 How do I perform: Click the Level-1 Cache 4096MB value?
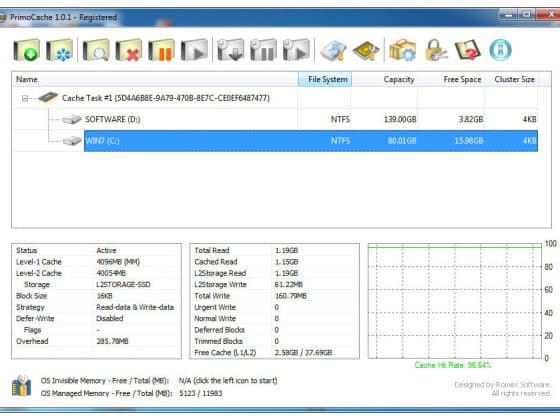118,262
